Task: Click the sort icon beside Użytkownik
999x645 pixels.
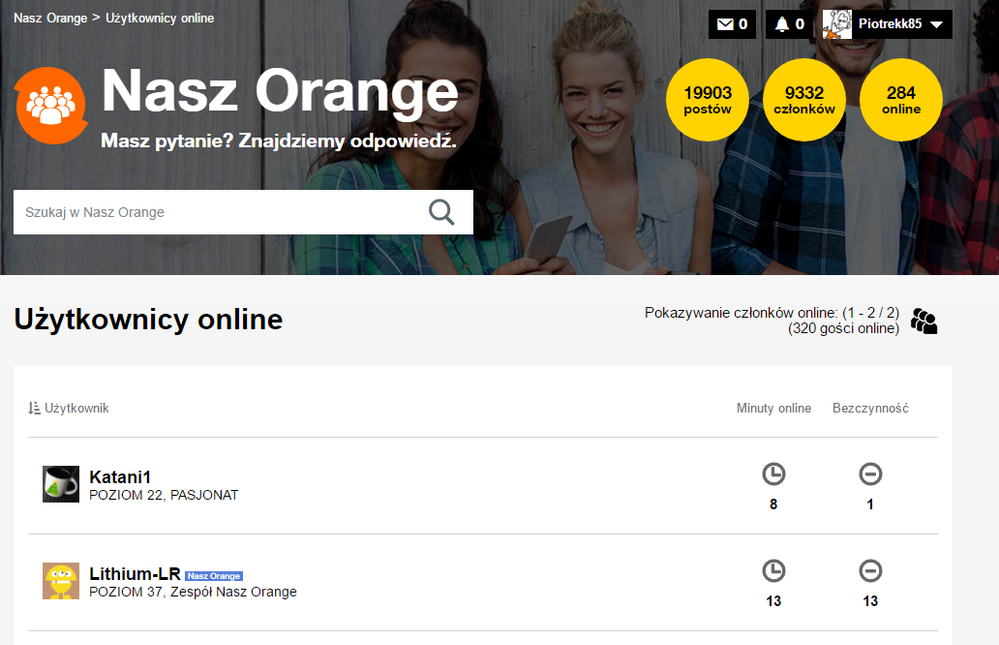Action: [x=34, y=408]
